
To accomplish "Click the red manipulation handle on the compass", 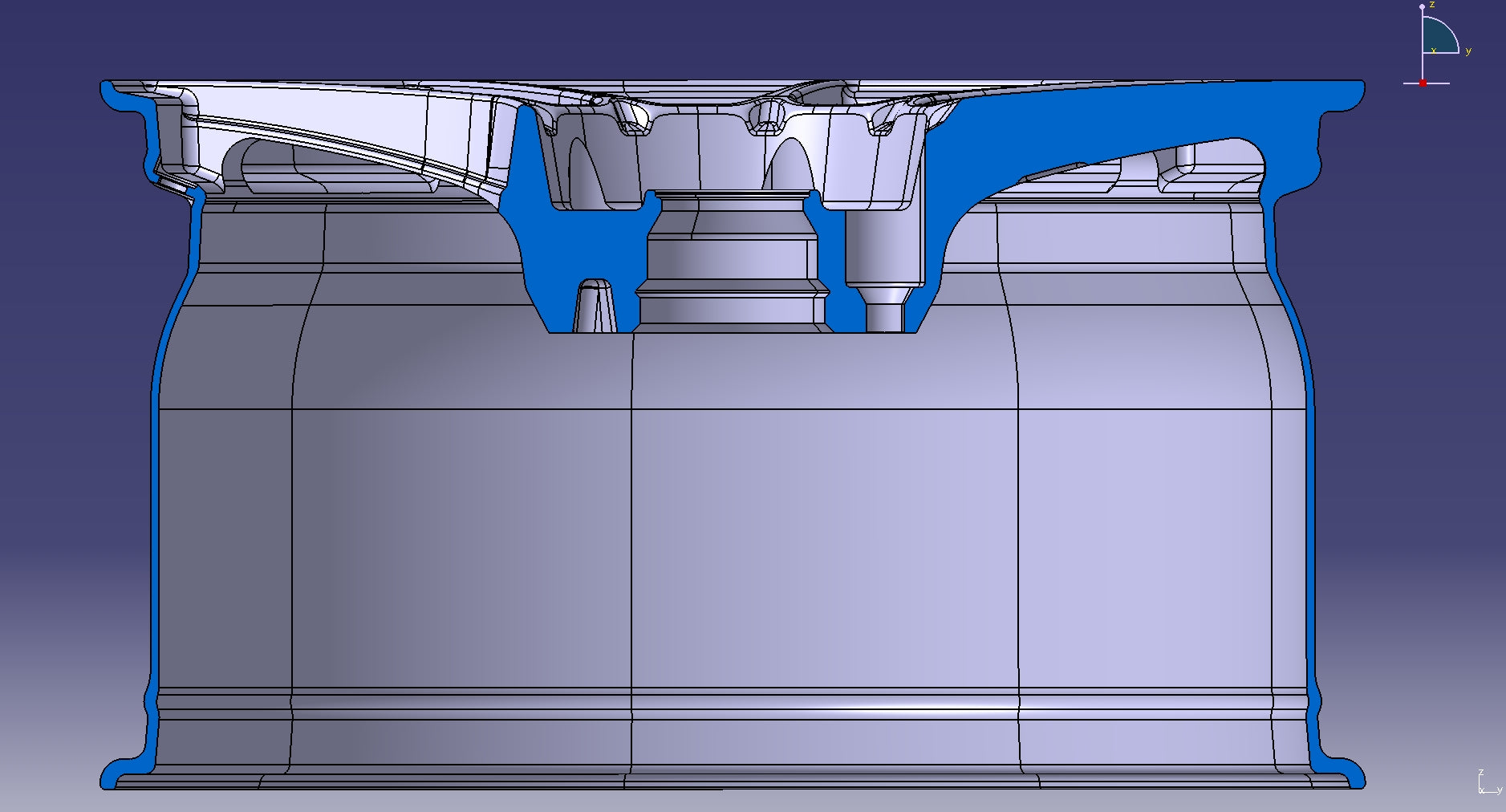I will click(x=1423, y=83).
